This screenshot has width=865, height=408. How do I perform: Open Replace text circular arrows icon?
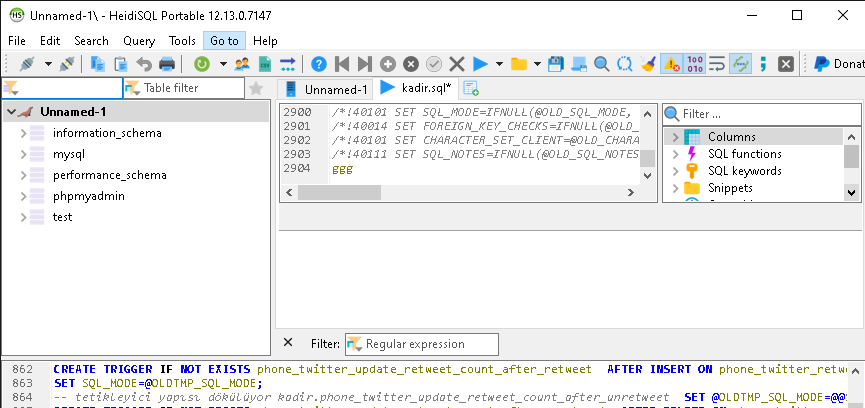click(624, 64)
